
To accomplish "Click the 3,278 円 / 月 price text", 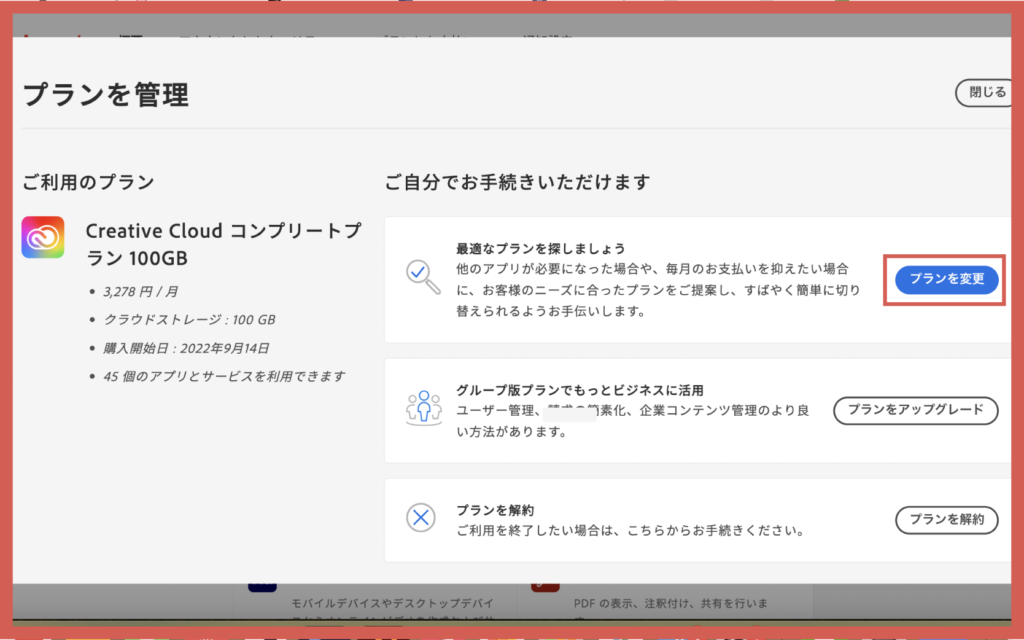I will (140, 291).
